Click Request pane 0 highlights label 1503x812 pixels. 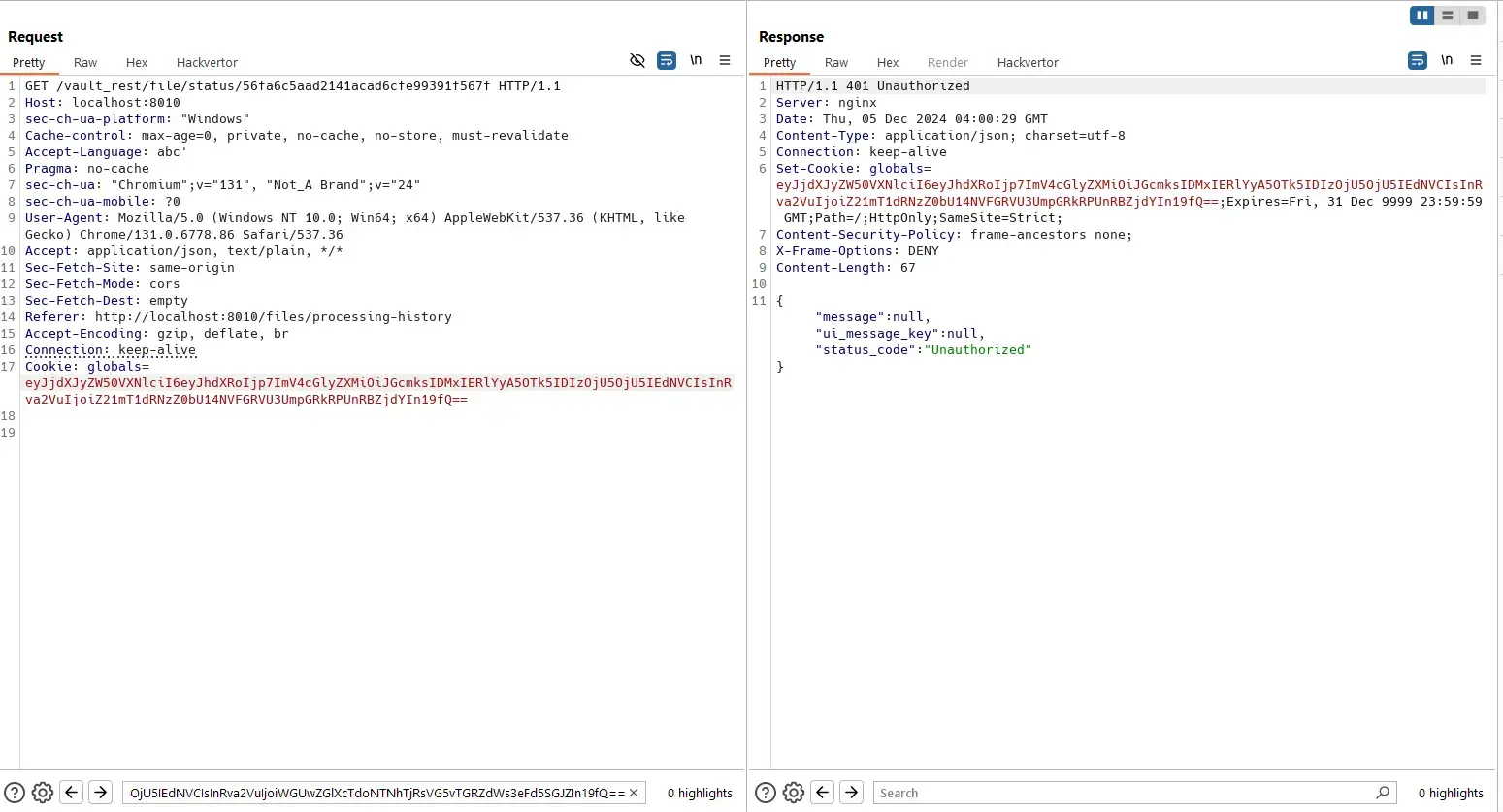coord(700,793)
